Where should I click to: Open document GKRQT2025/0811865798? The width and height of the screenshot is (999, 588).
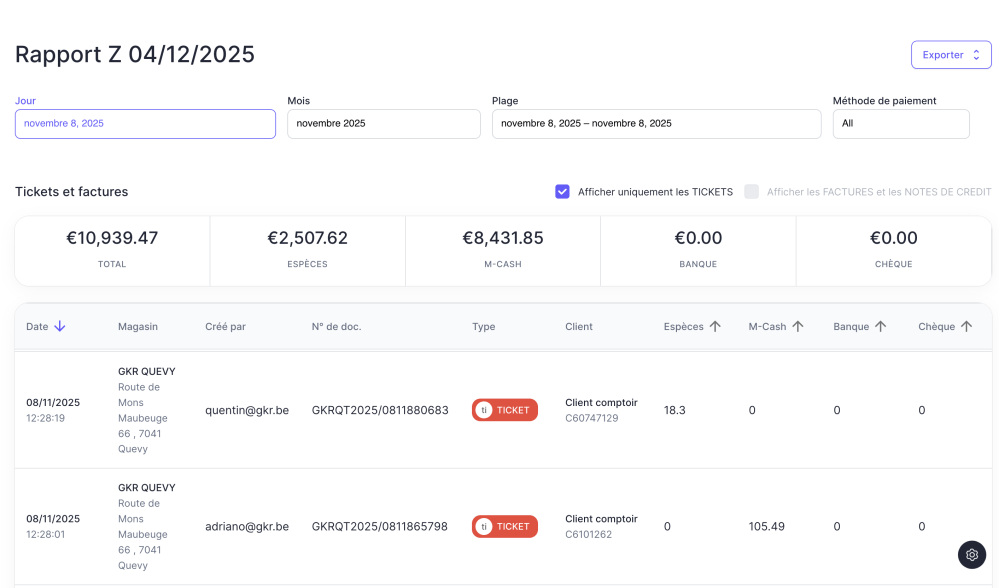380,526
